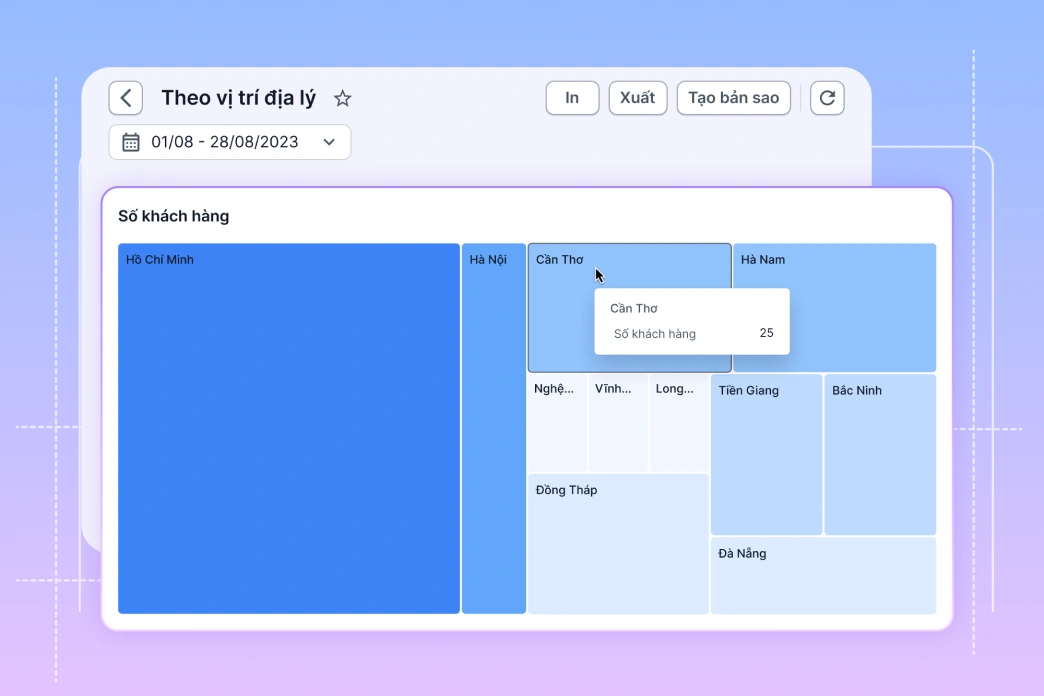Click the Đồng Tháp treemap tile

click(x=618, y=545)
